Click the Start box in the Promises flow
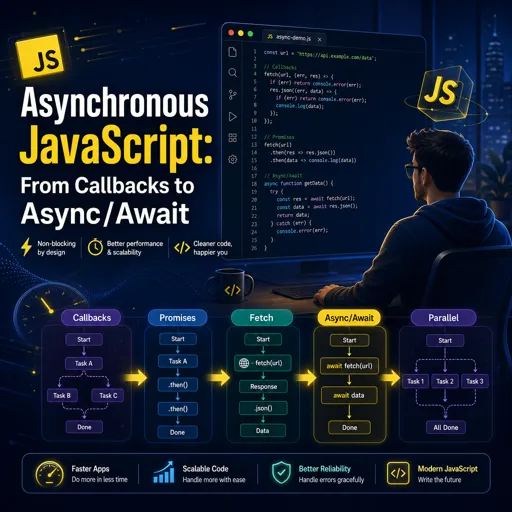Viewport: 512px width, 512px height. click(x=178, y=339)
